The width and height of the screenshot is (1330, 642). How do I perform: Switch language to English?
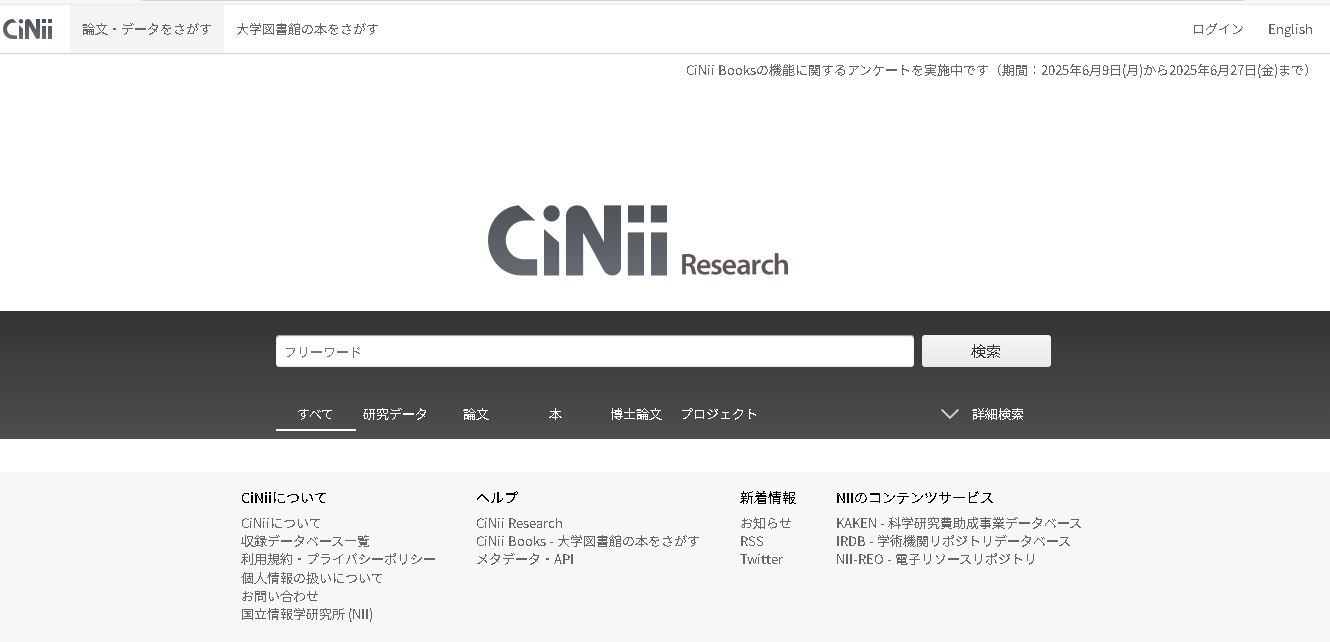coord(1290,29)
